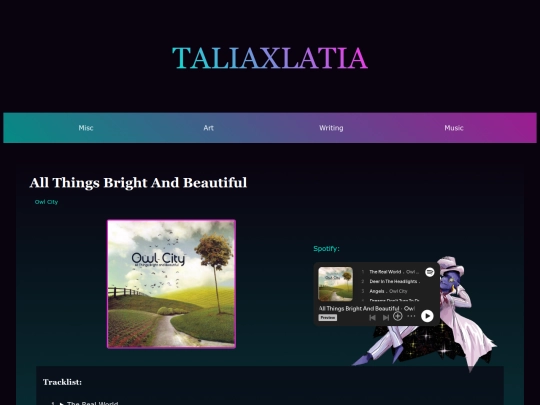Choose The Real World track in Spotify list
This screenshot has height=405, width=540.
click(x=385, y=272)
